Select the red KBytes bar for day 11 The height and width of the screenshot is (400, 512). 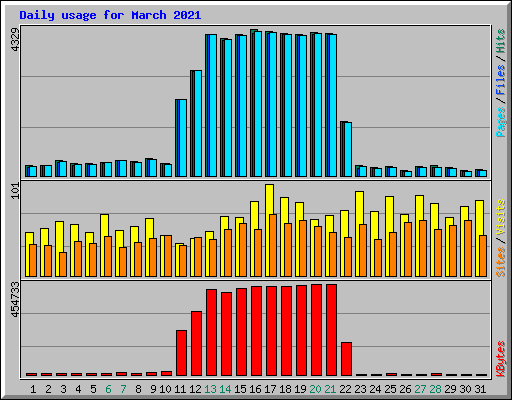pyautogui.click(x=181, y=353)
